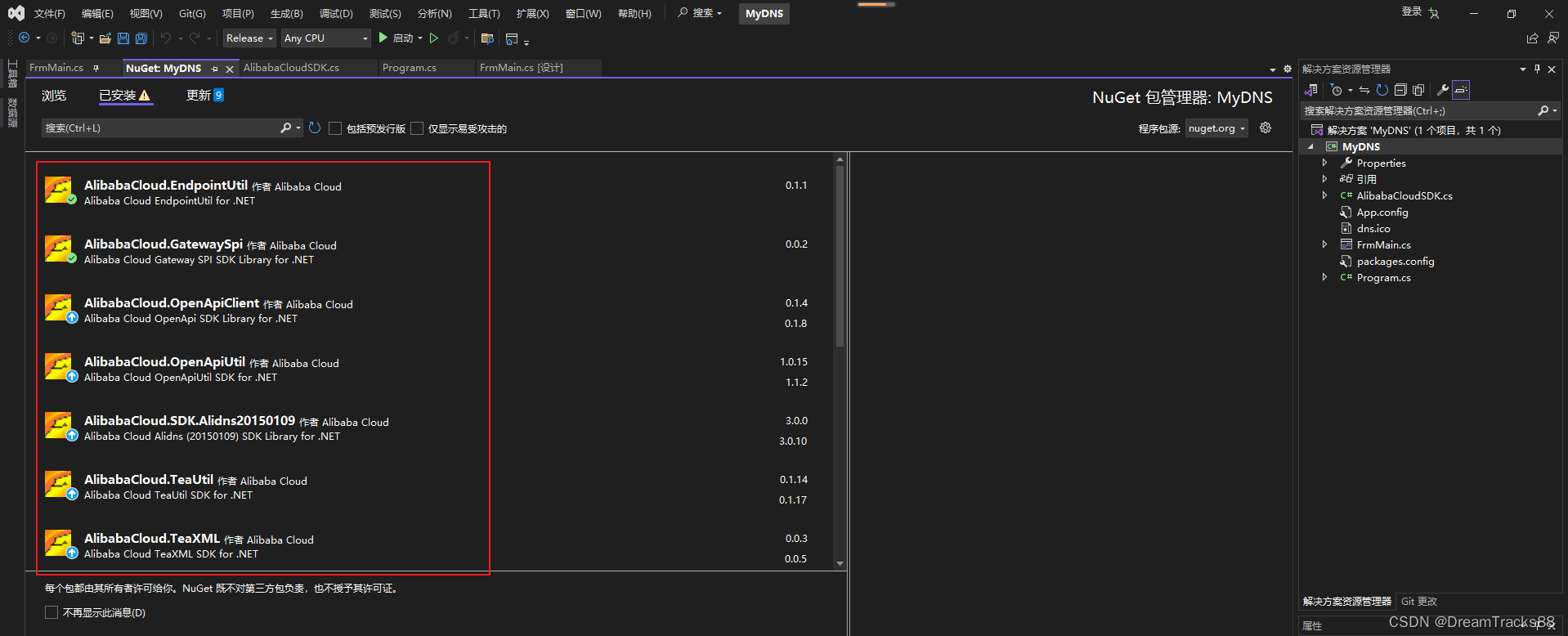This screenshot has width=1568, height=636.
Task: Click sync with active document arrows icon
Action: click(x=1364, y=90)
